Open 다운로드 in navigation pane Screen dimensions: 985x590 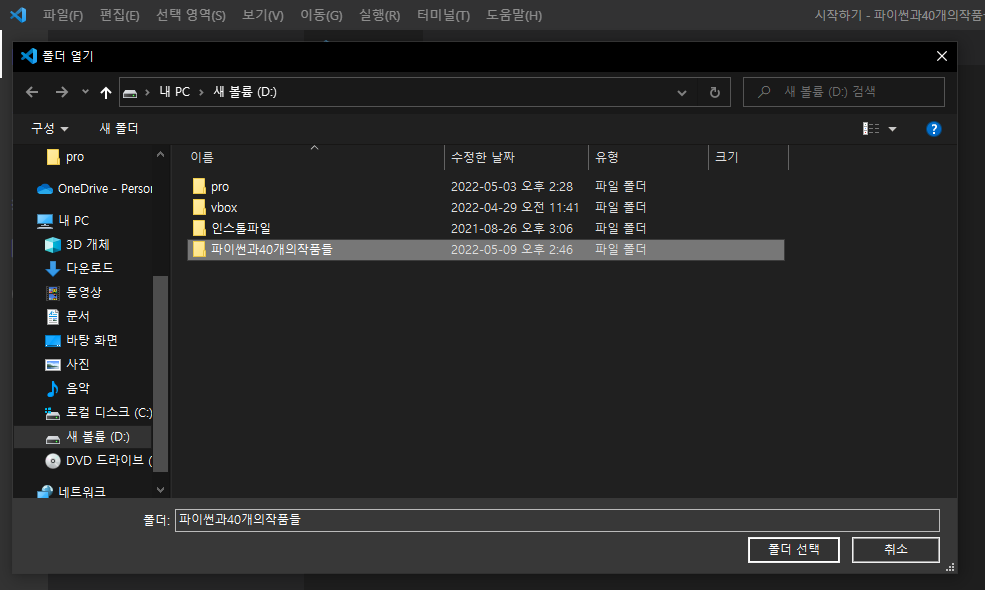pos(90,268)
